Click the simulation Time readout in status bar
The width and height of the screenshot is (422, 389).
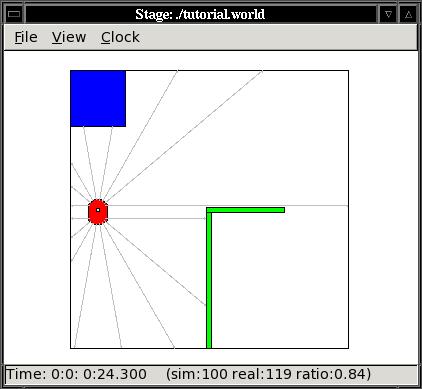point(76,374)
